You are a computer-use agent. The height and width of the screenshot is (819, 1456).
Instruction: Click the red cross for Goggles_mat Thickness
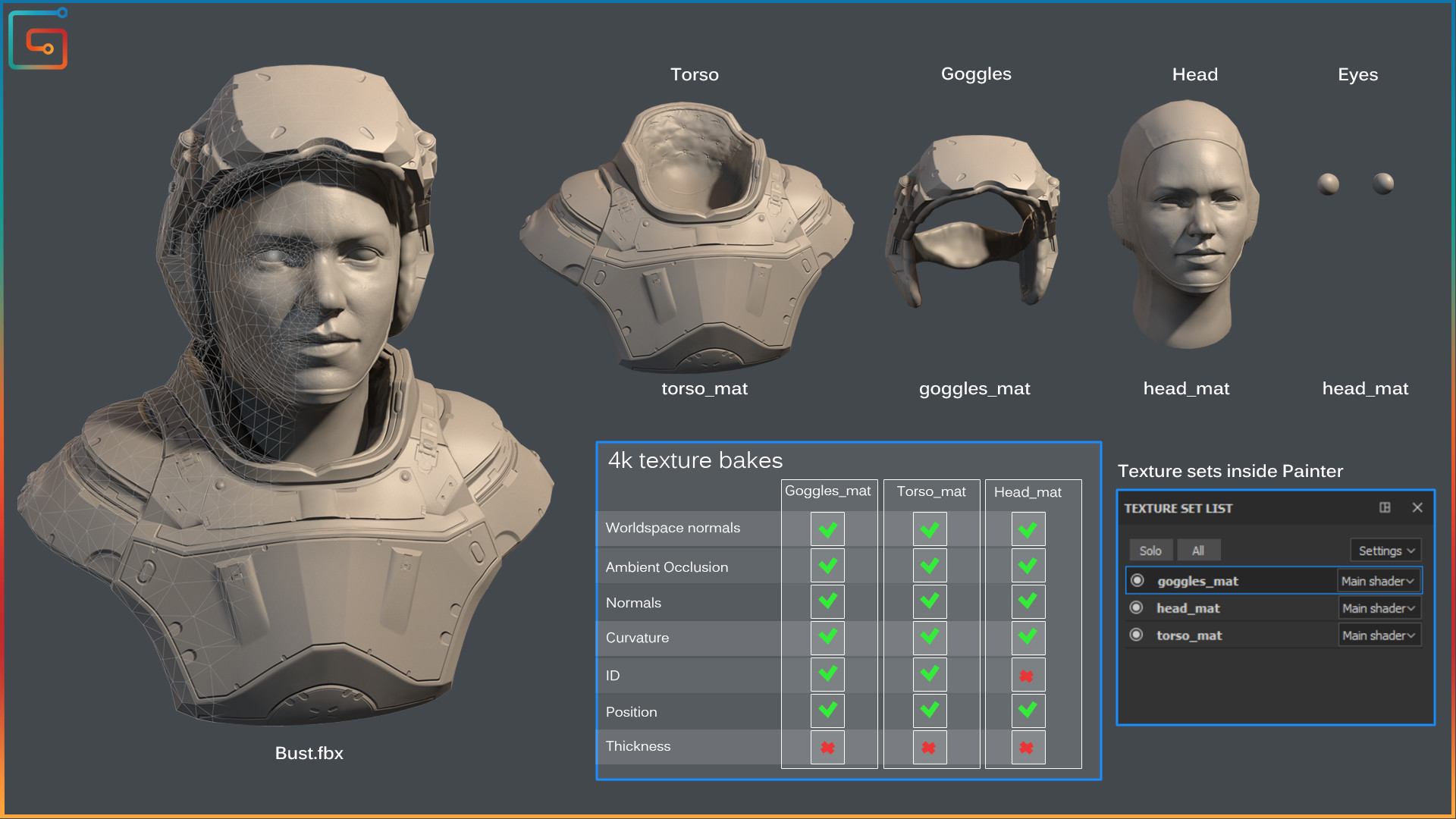pyautogui.click(x=827, y=747)
